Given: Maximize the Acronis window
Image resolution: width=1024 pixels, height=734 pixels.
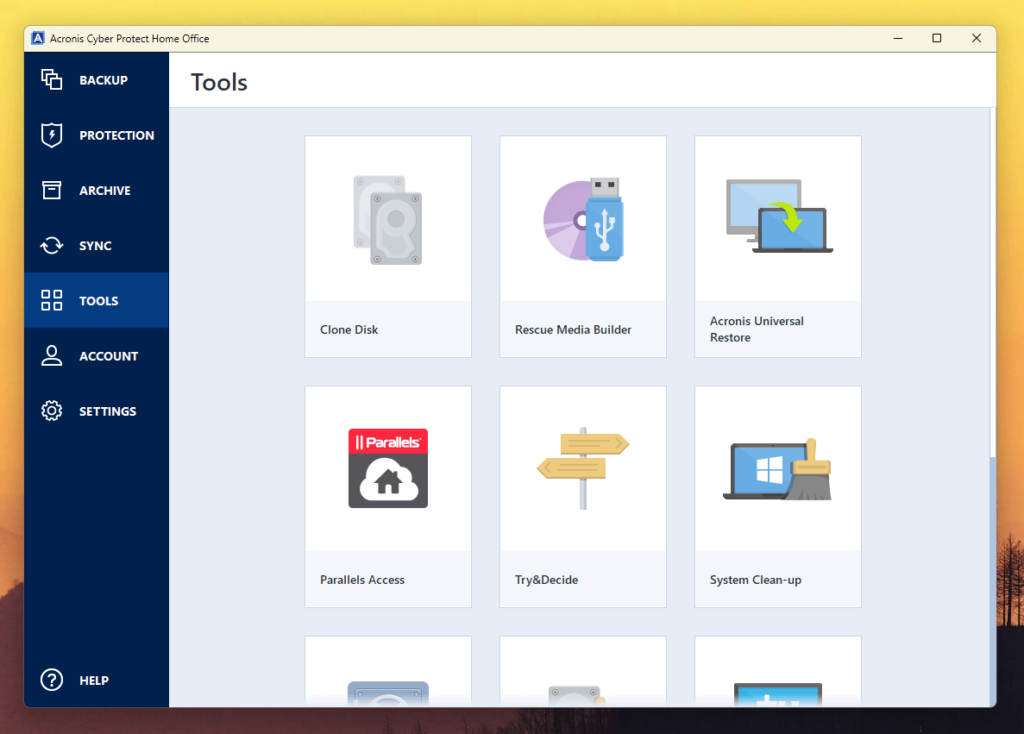Looking at the screenshot, I should pyautogui.click(x=936, y=39).
